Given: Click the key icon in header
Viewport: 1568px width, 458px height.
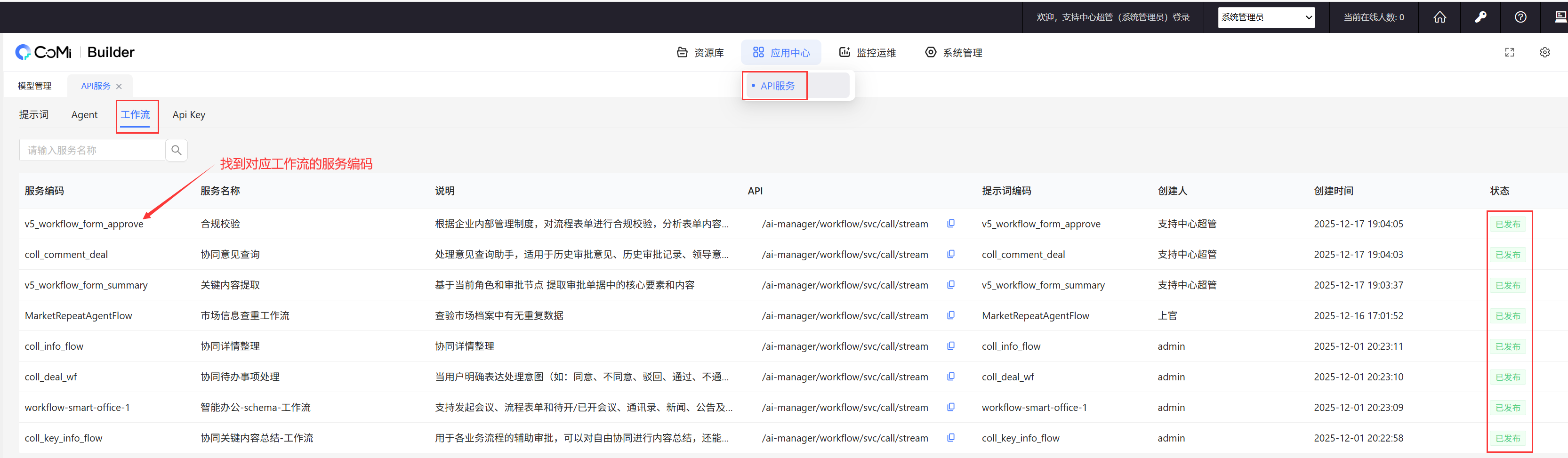Looking at the screenshot, I should tap(1480, 17).
